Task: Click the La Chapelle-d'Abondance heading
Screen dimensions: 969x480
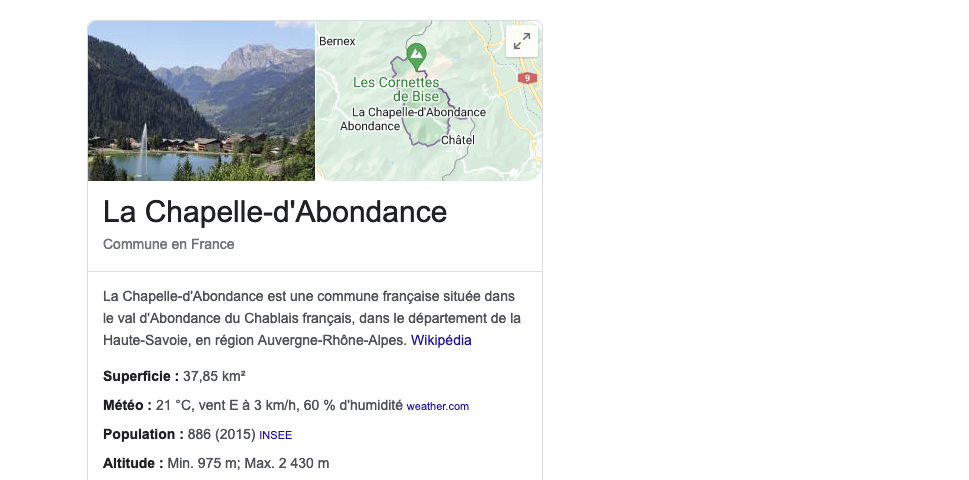Action: coord(275,212)
